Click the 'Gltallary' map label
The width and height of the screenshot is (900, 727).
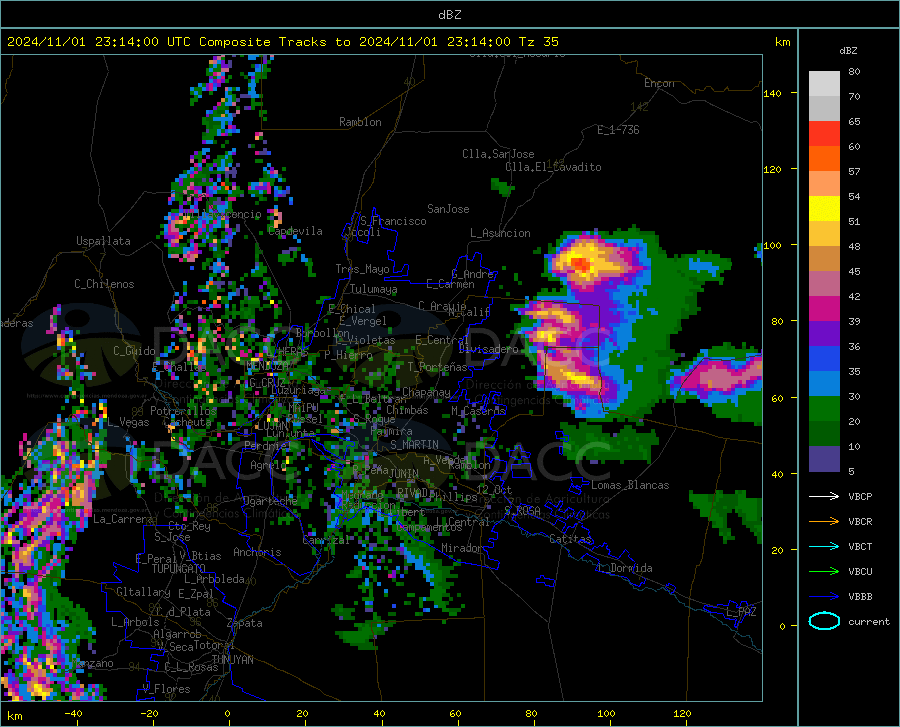coord(143,592)
